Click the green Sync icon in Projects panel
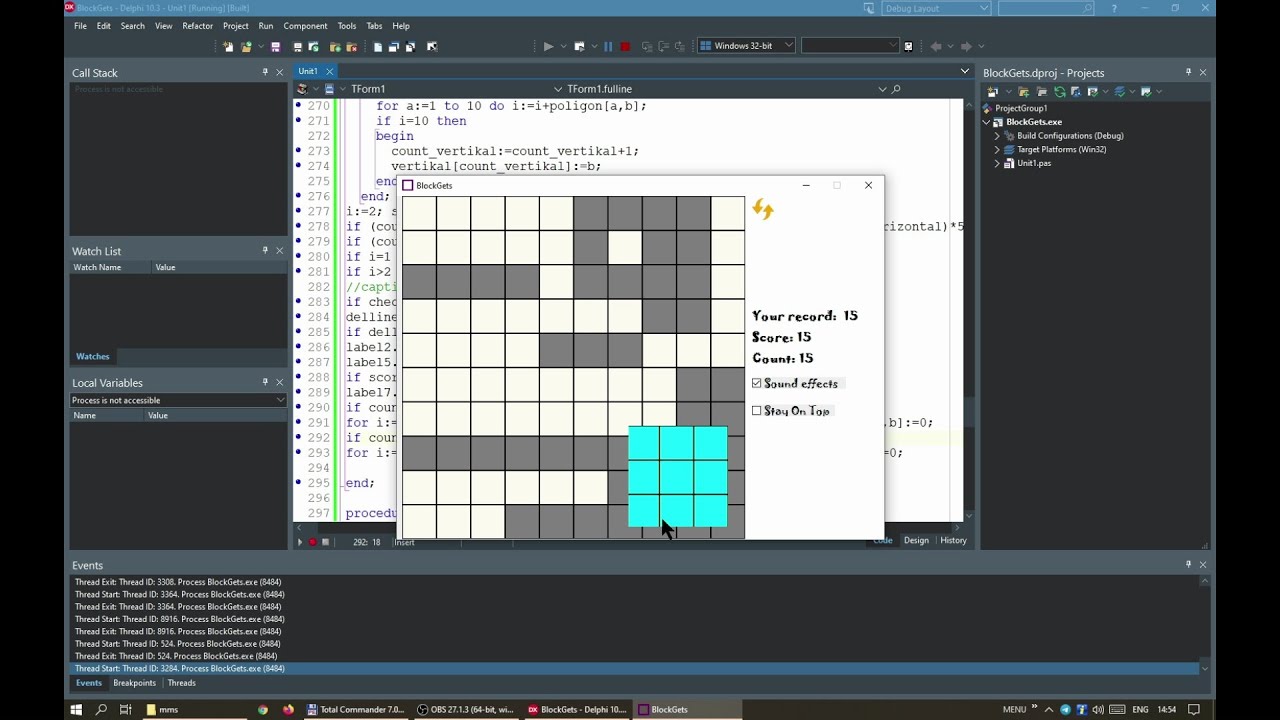This screenshot has height=720, width=1280. pos(1059,92)
